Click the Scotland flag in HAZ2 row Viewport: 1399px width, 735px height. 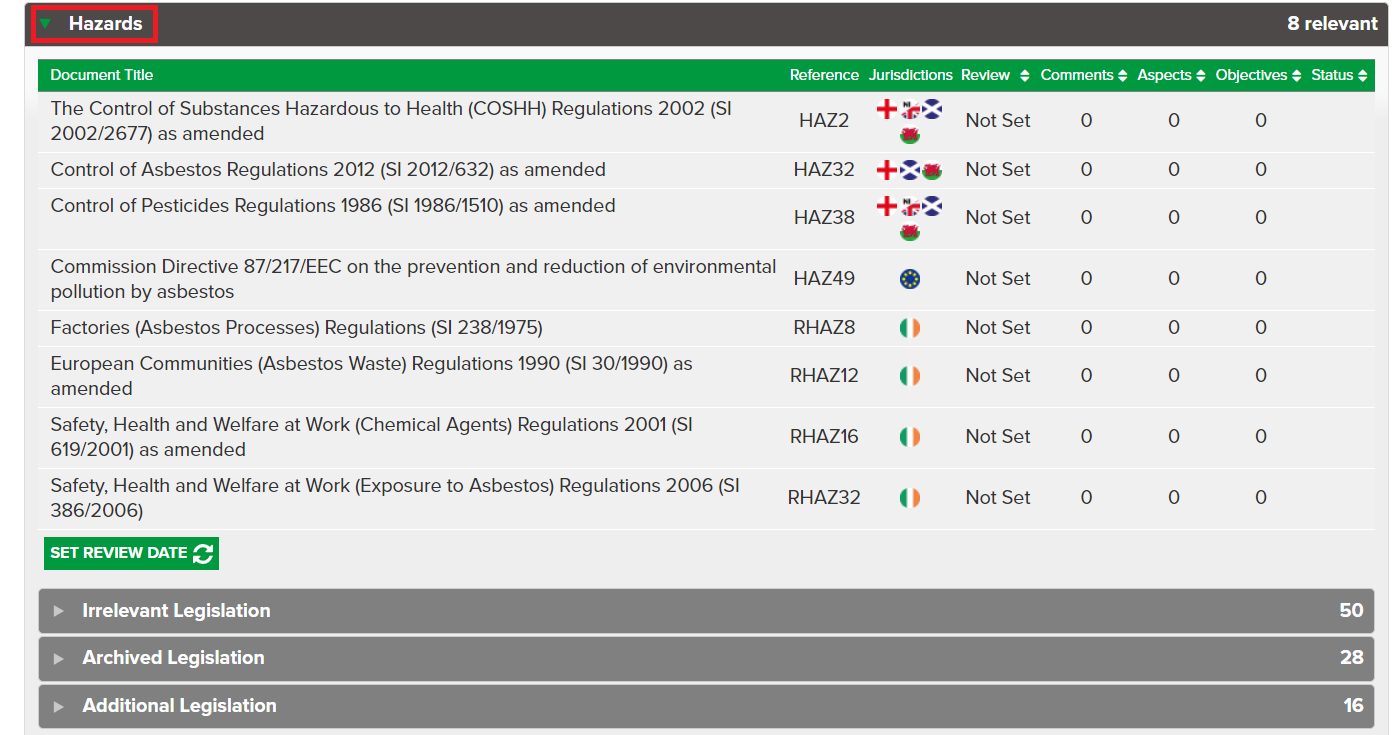[932, 108]
